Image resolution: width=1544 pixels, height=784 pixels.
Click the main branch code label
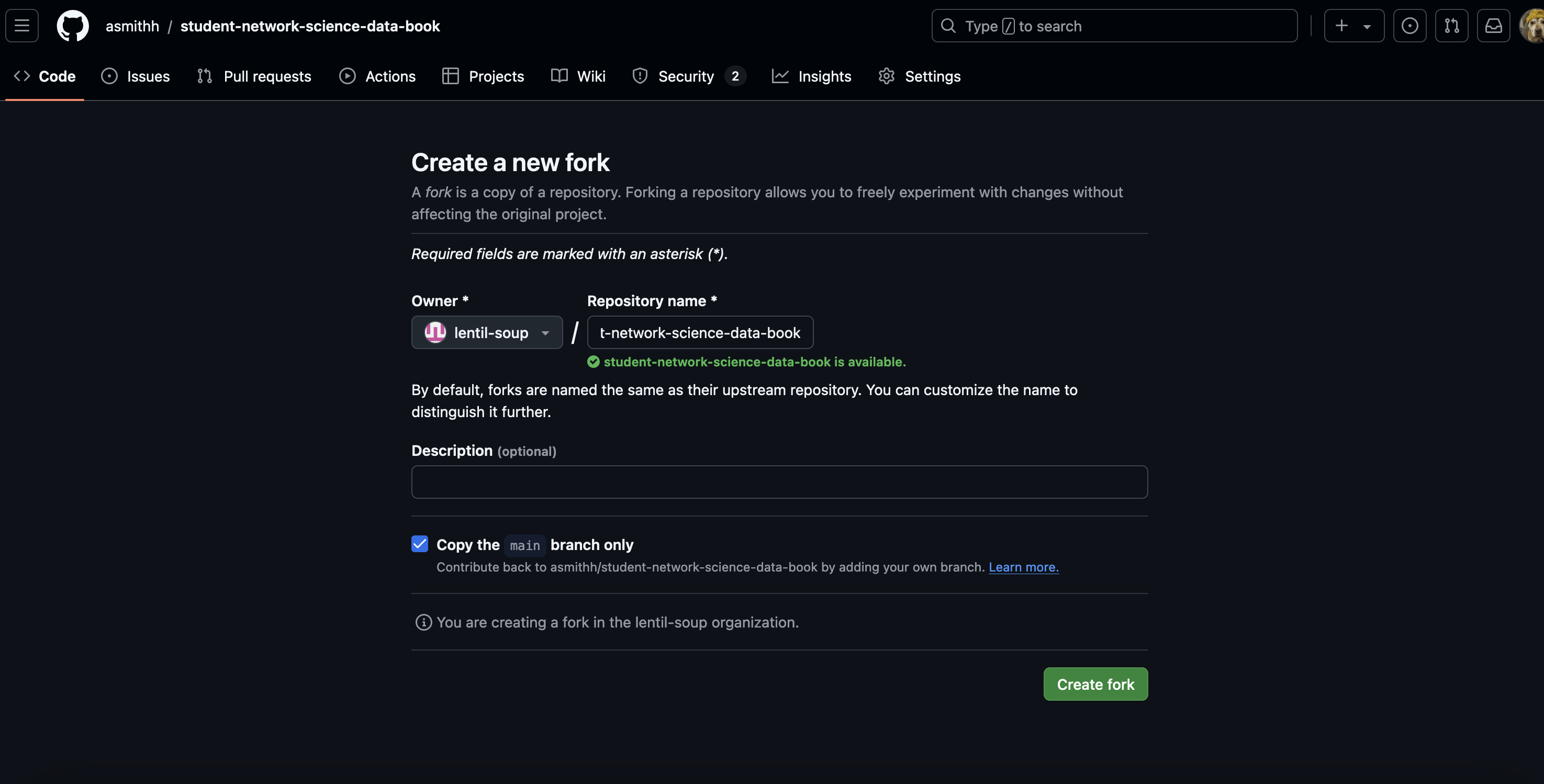tap(524, 545)
